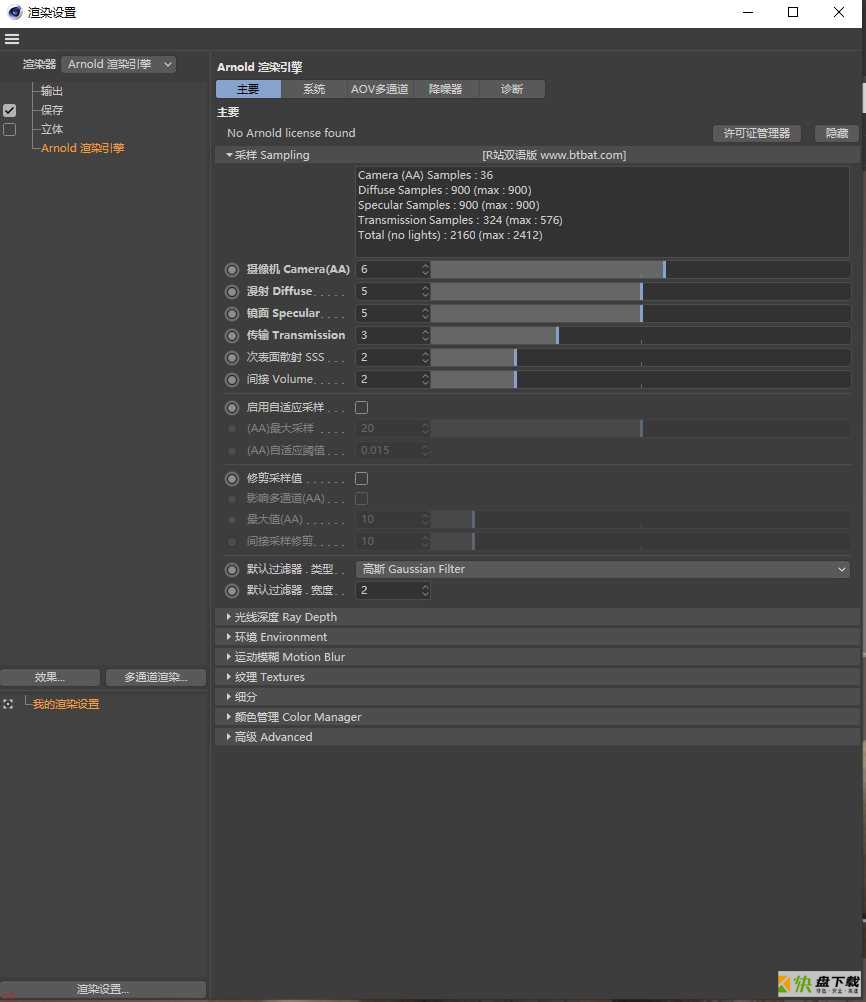Viewport: 866px width, 1002px height.
Task: Click the 隐藏 button
Action: click(x=837, y=133)
